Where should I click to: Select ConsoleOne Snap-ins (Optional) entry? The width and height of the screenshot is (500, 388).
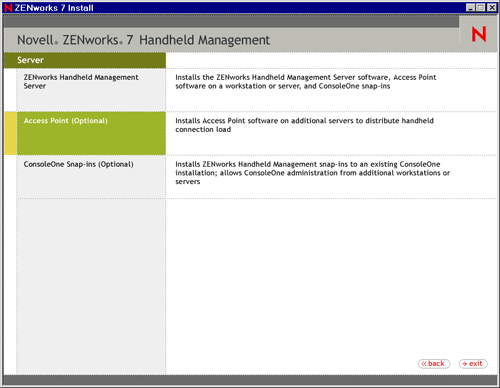(91, 177)
